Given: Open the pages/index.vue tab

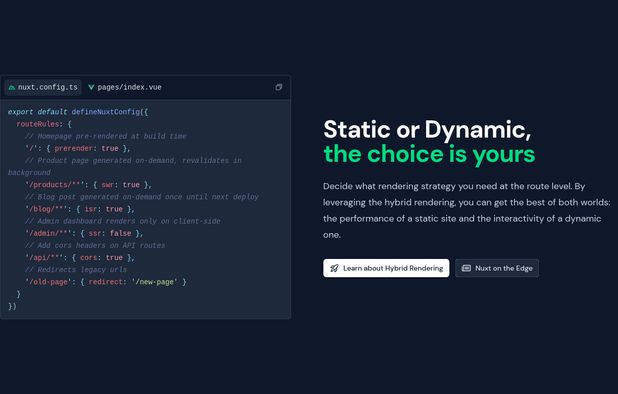Looking at the screenshot, I should pos(125,87).
